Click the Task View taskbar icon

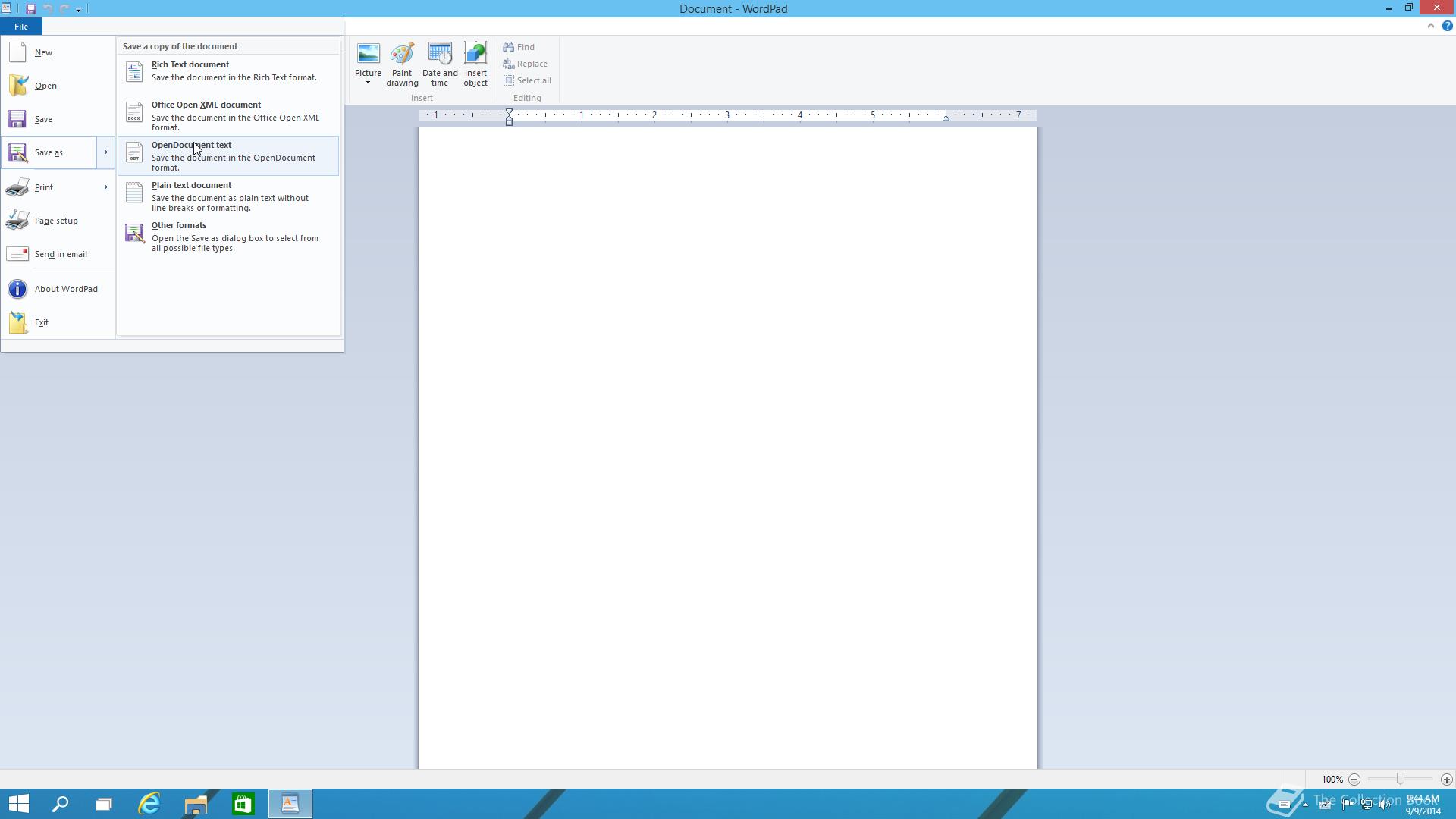click(x=104, y=804)
